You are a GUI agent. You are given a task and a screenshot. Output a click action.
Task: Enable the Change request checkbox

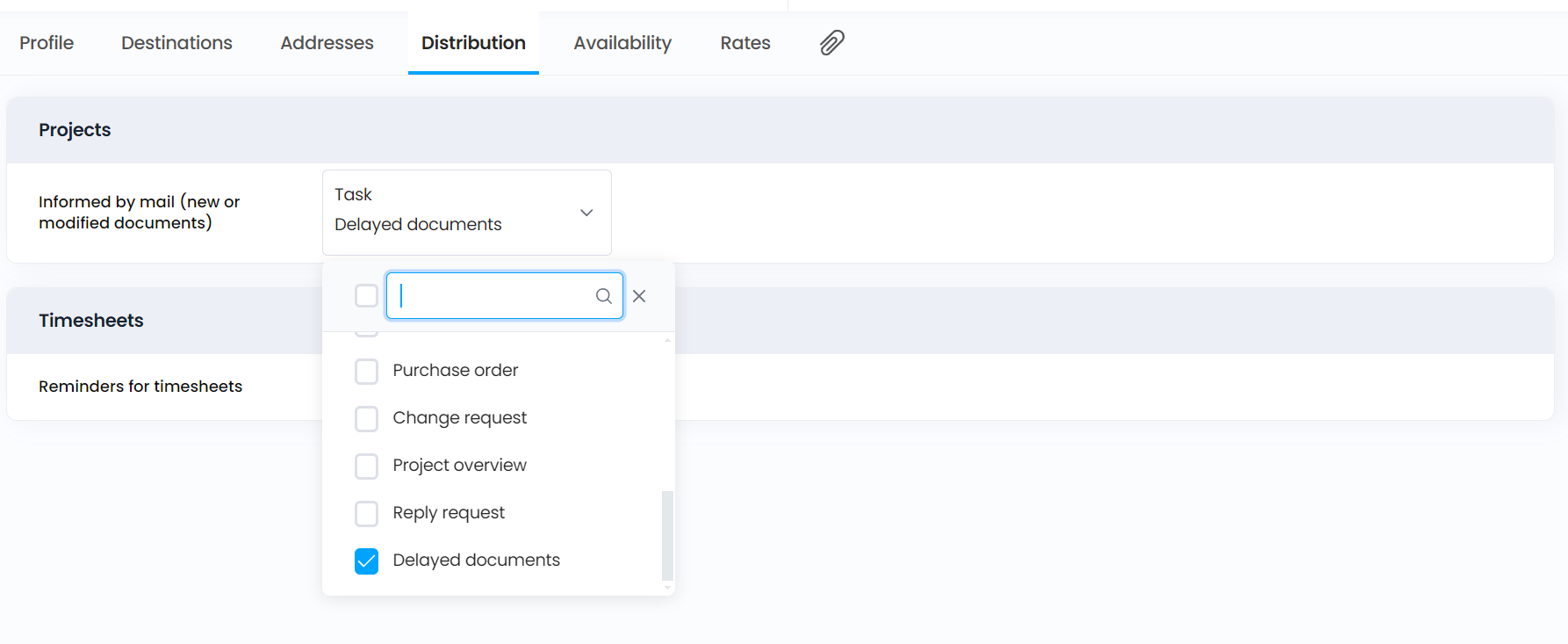click(x=366, y=419)
